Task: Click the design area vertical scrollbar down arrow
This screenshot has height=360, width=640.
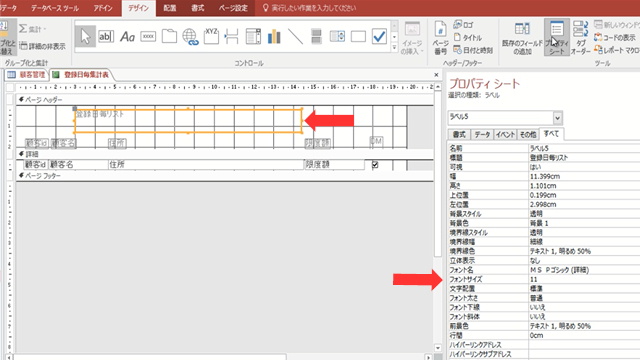Action: 438,348
